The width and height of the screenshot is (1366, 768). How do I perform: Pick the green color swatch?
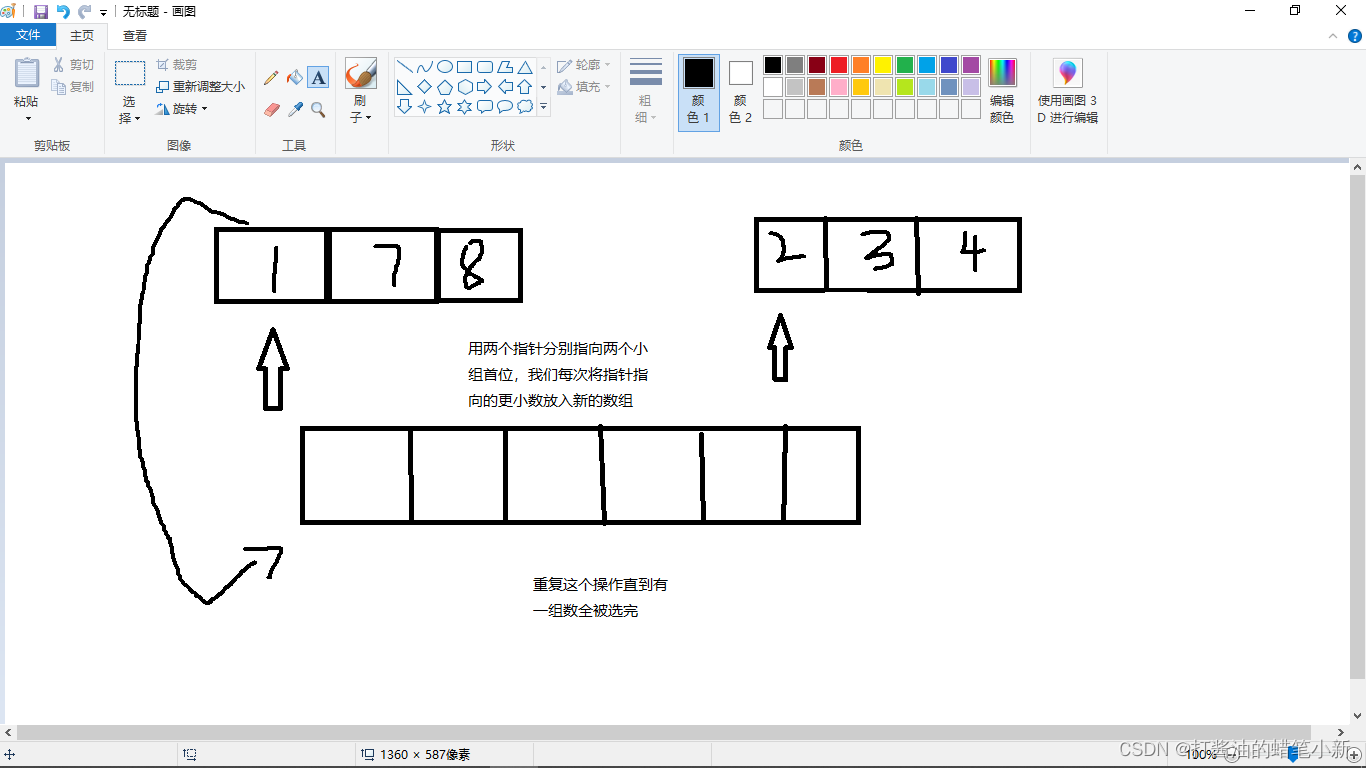[x=905, y=65]
